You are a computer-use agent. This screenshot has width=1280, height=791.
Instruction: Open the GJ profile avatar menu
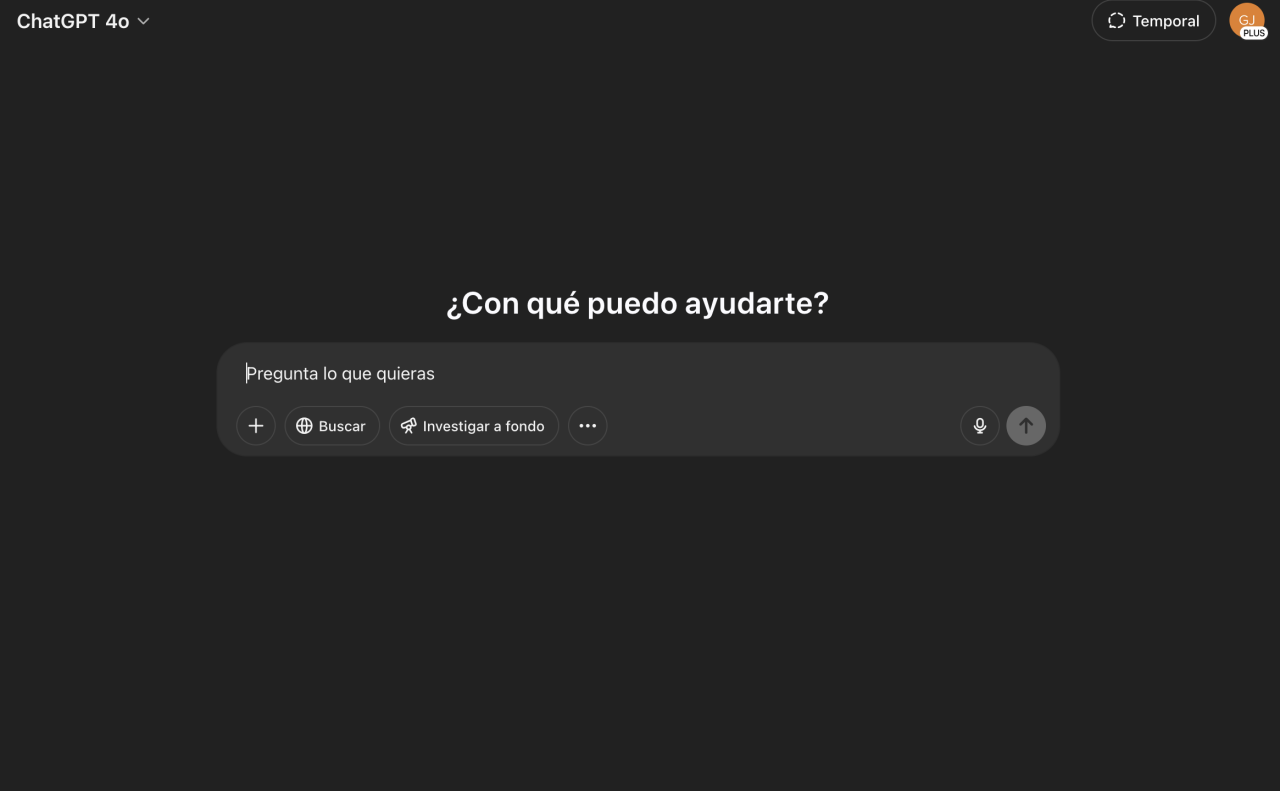(1246, 20)
